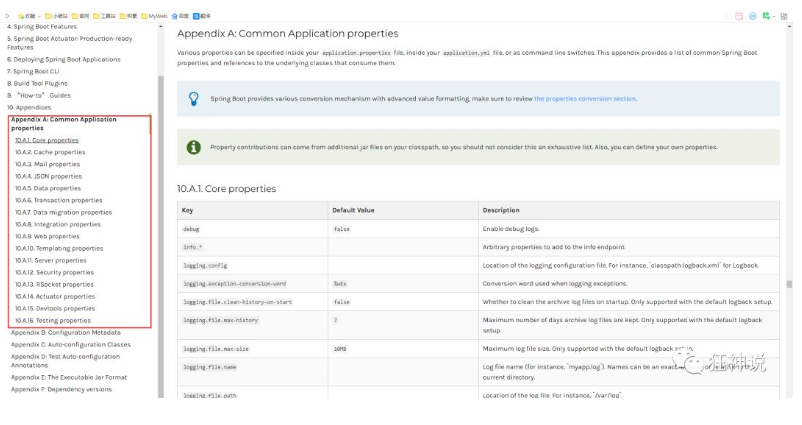Expand dropdown arrow beside green translate icon

[775, 16]
